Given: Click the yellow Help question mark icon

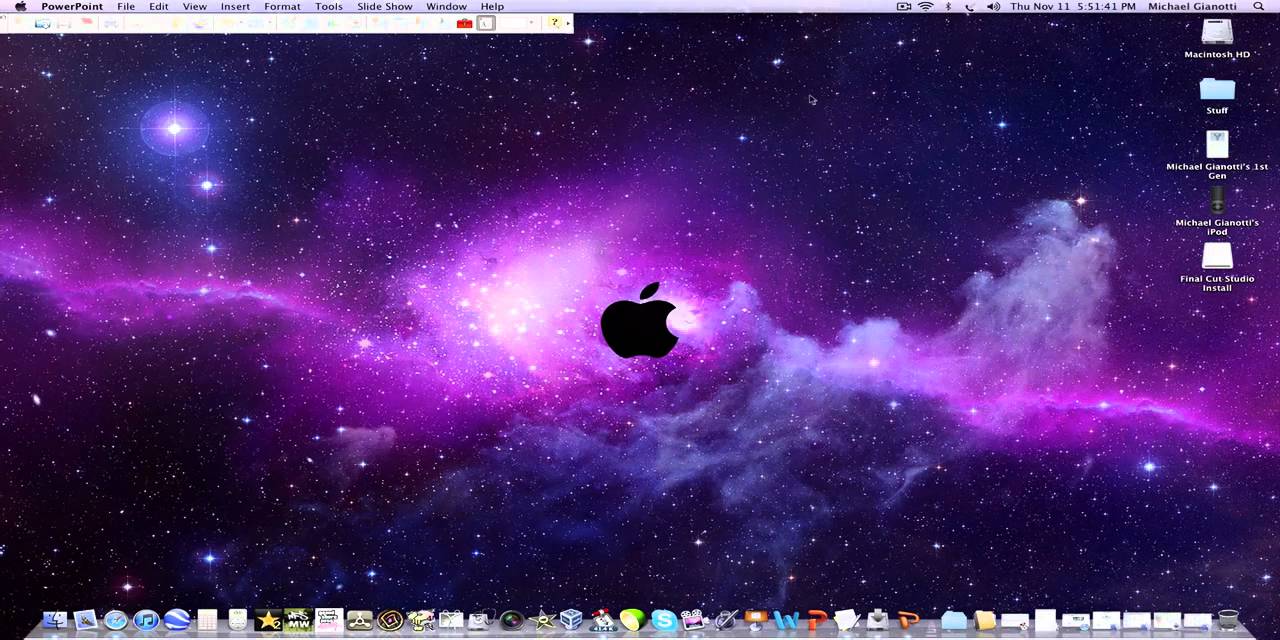Looking at the screenshot, I should 554,23.
